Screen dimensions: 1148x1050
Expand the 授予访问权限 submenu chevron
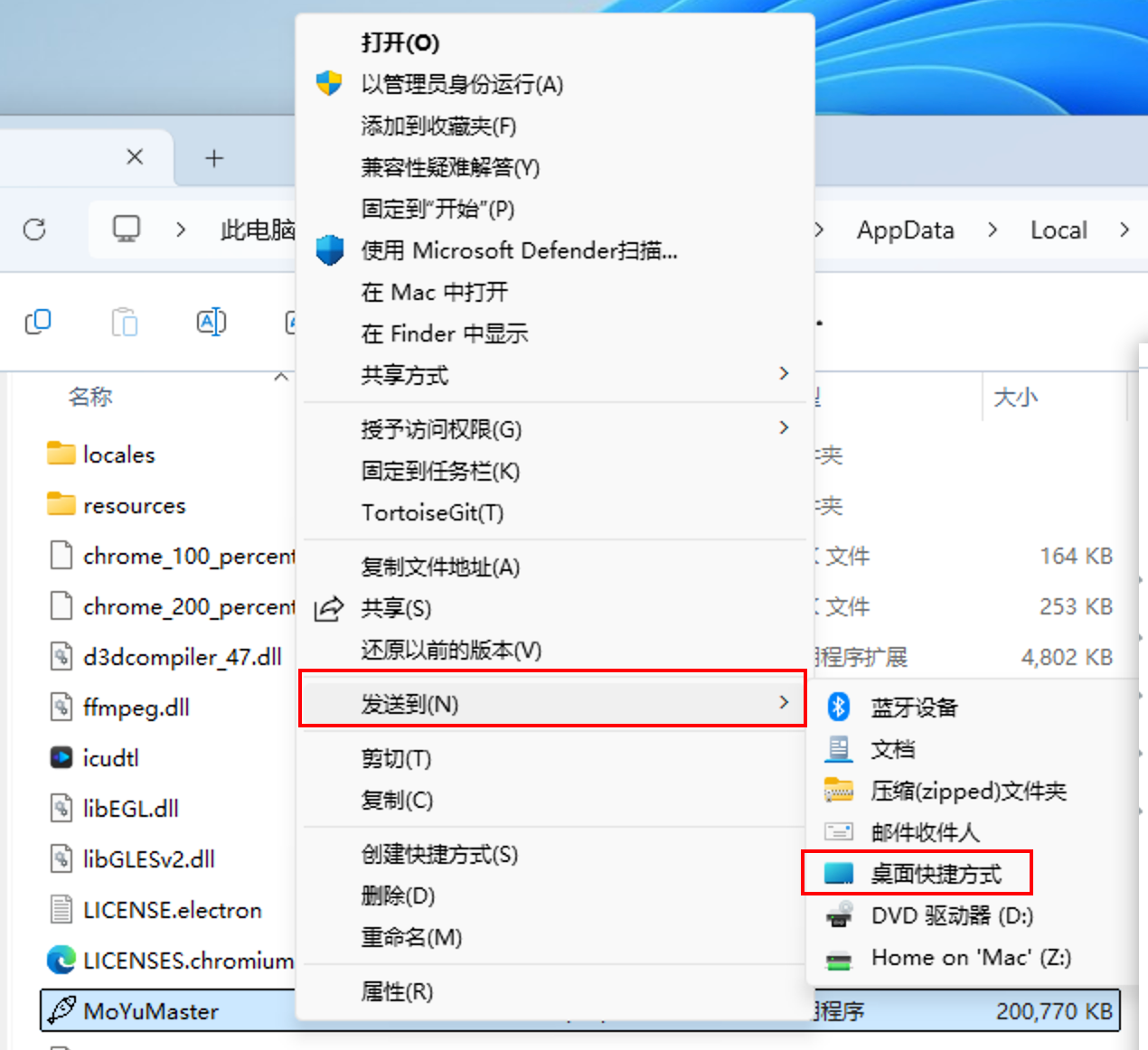783,427
